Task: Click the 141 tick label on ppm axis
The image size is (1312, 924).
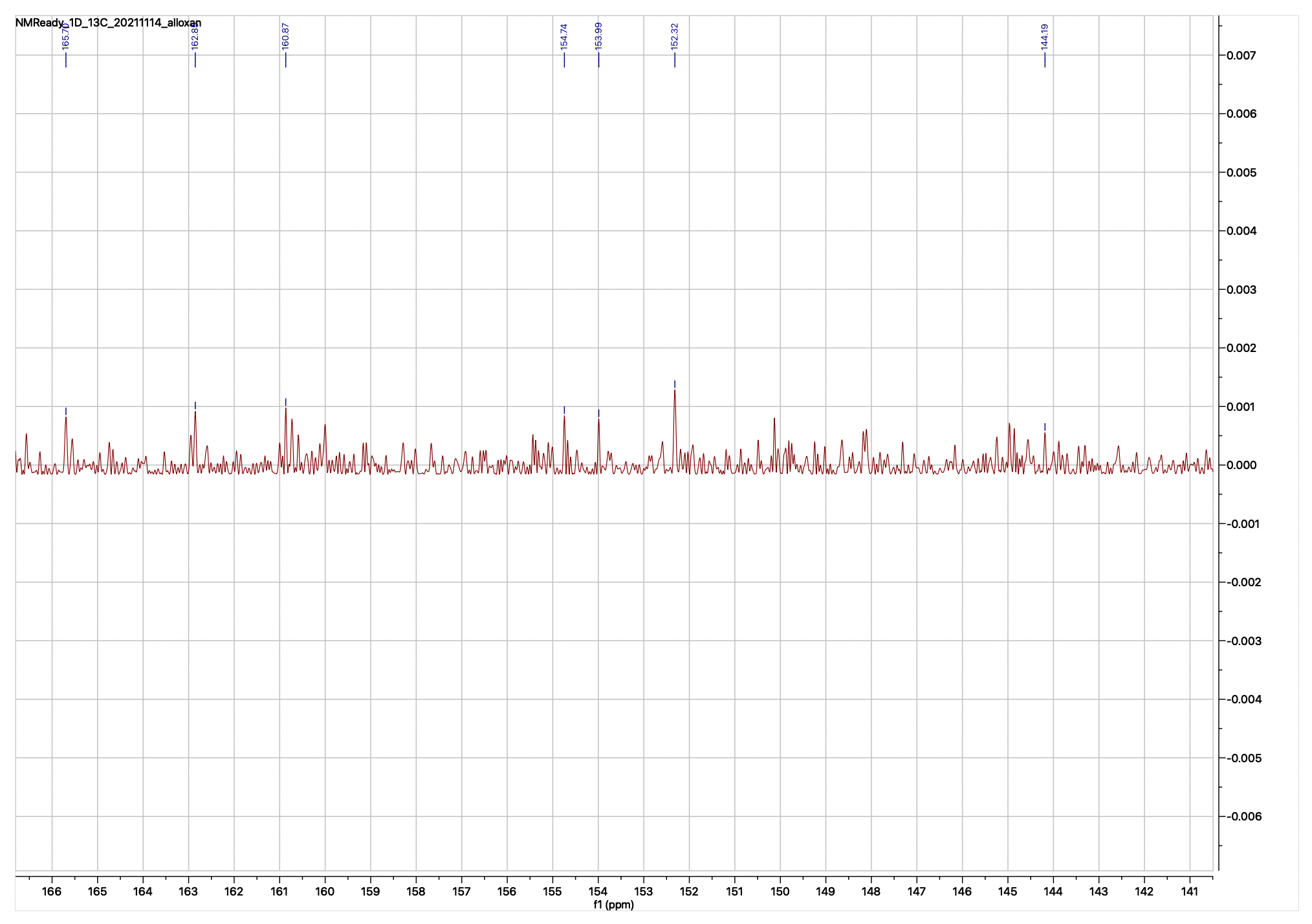Action: (x=1189, y=892)
